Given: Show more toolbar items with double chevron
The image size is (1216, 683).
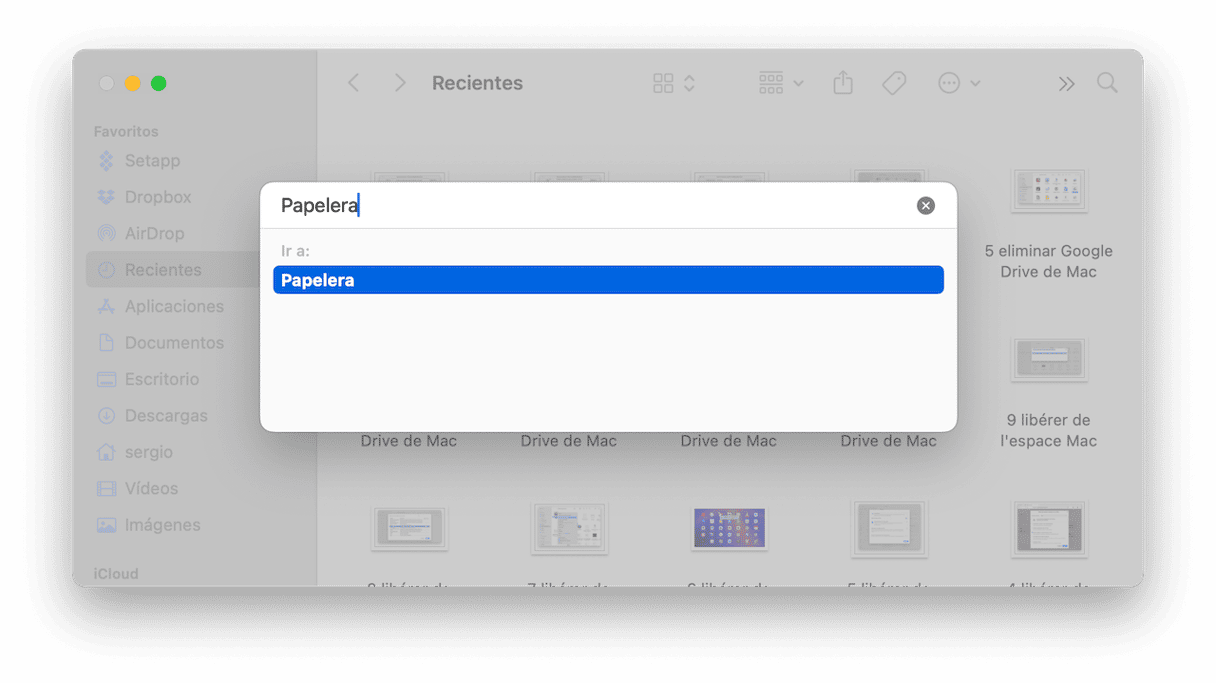Looking at the screenshot, I should (x=1066, y=84).
